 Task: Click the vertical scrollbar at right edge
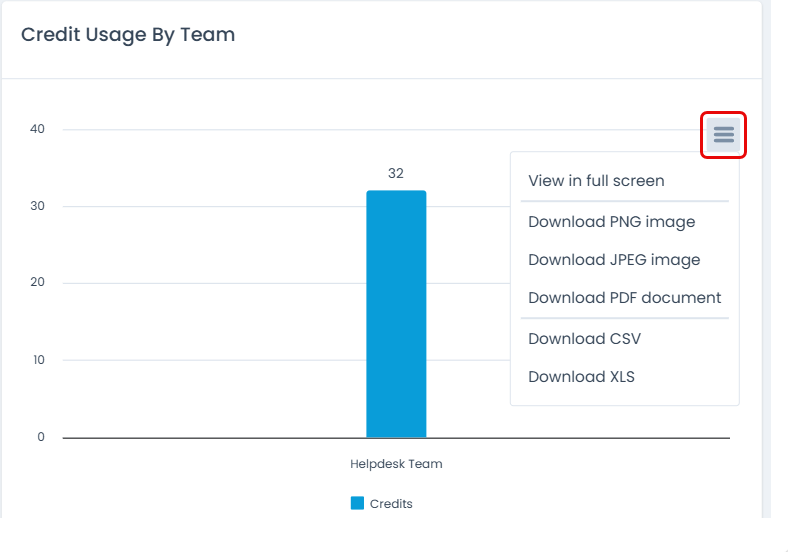coord(767,260)
